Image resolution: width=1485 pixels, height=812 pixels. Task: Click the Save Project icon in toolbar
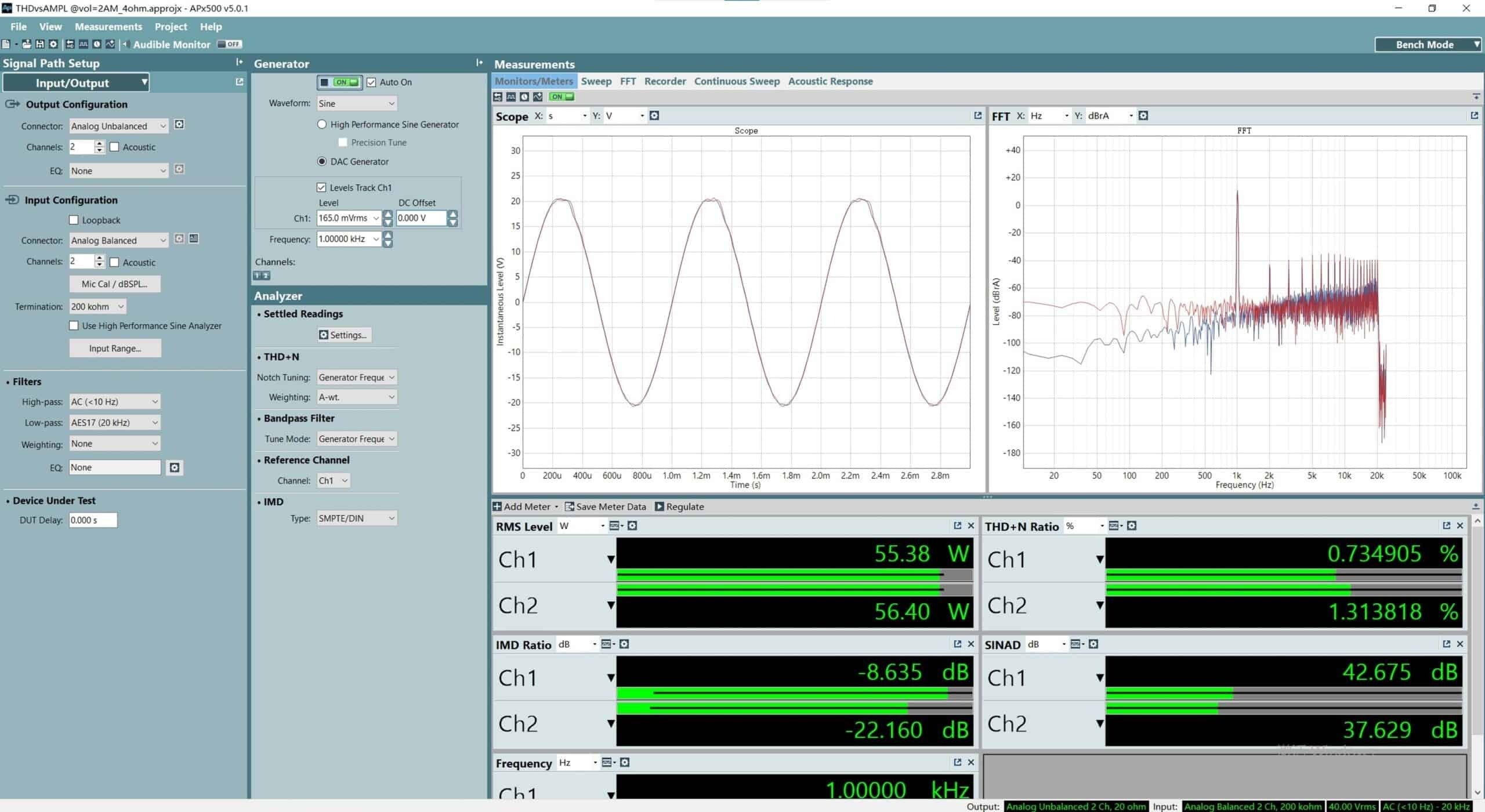40,44
